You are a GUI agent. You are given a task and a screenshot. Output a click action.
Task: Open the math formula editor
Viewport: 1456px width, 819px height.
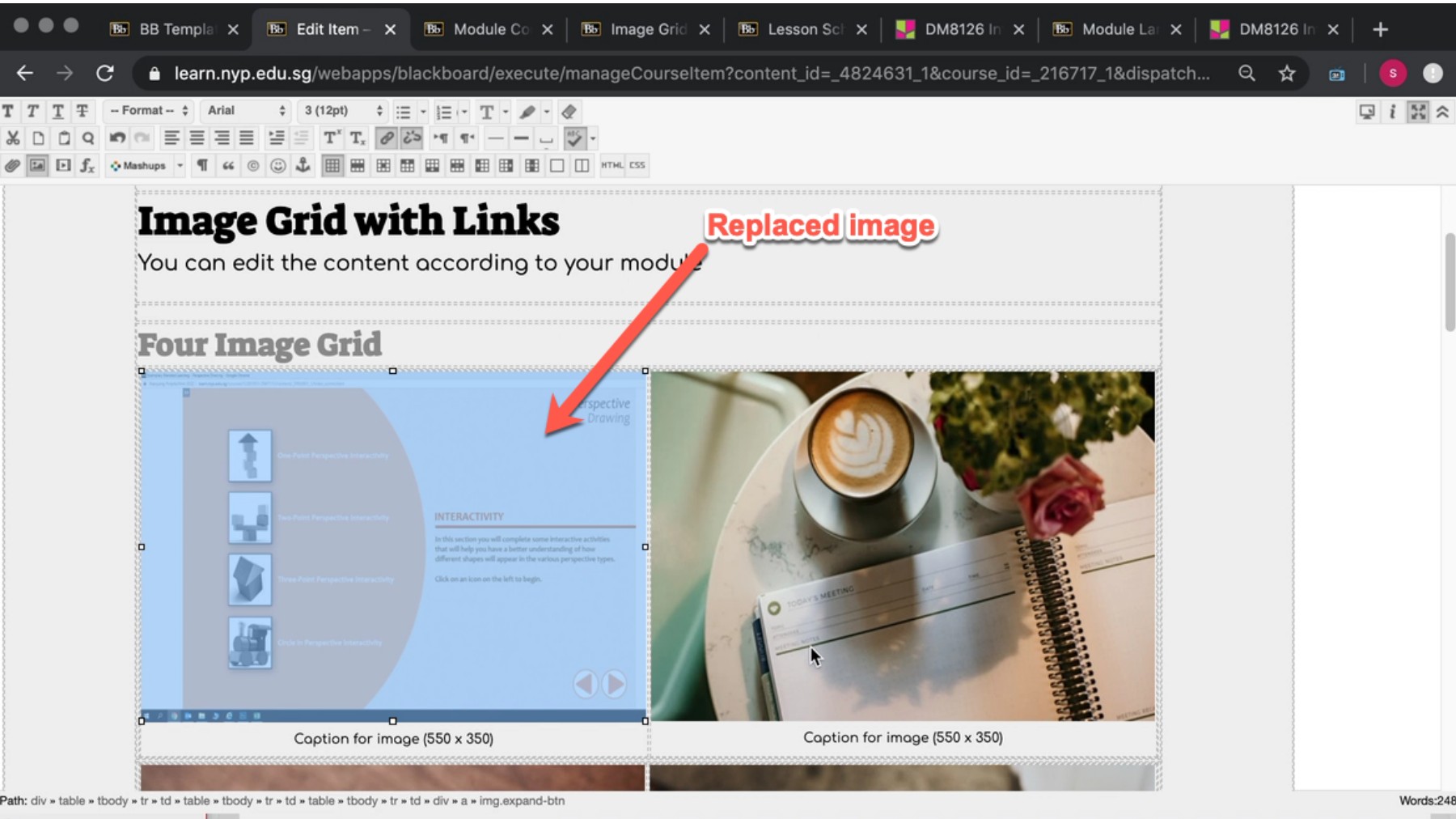(x=87, y=165)
